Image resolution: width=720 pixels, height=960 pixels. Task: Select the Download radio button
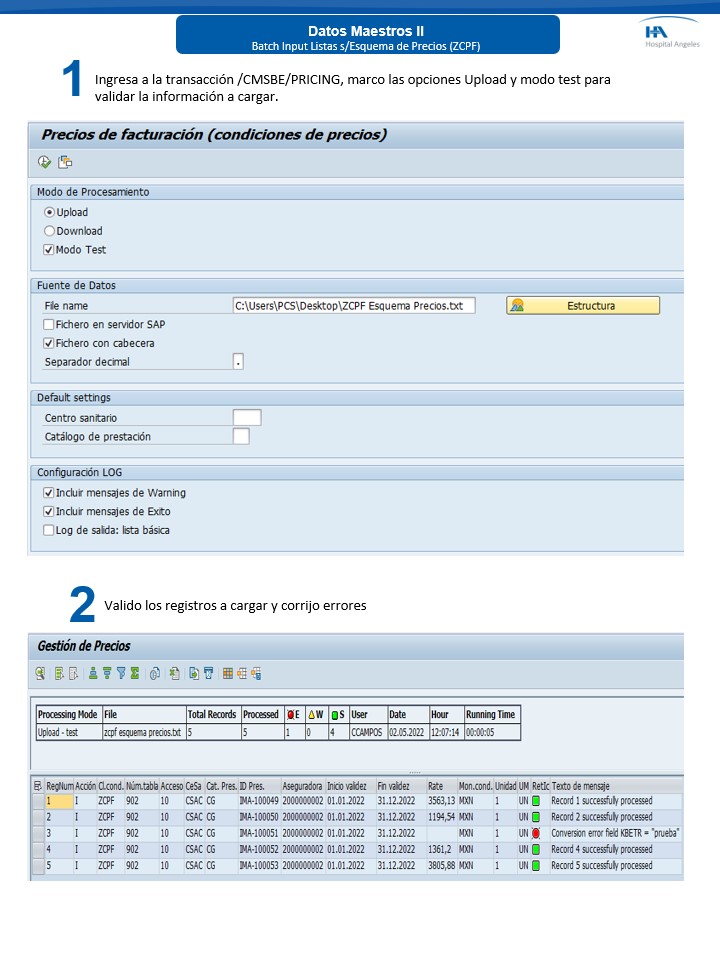(x=50, y=231)
